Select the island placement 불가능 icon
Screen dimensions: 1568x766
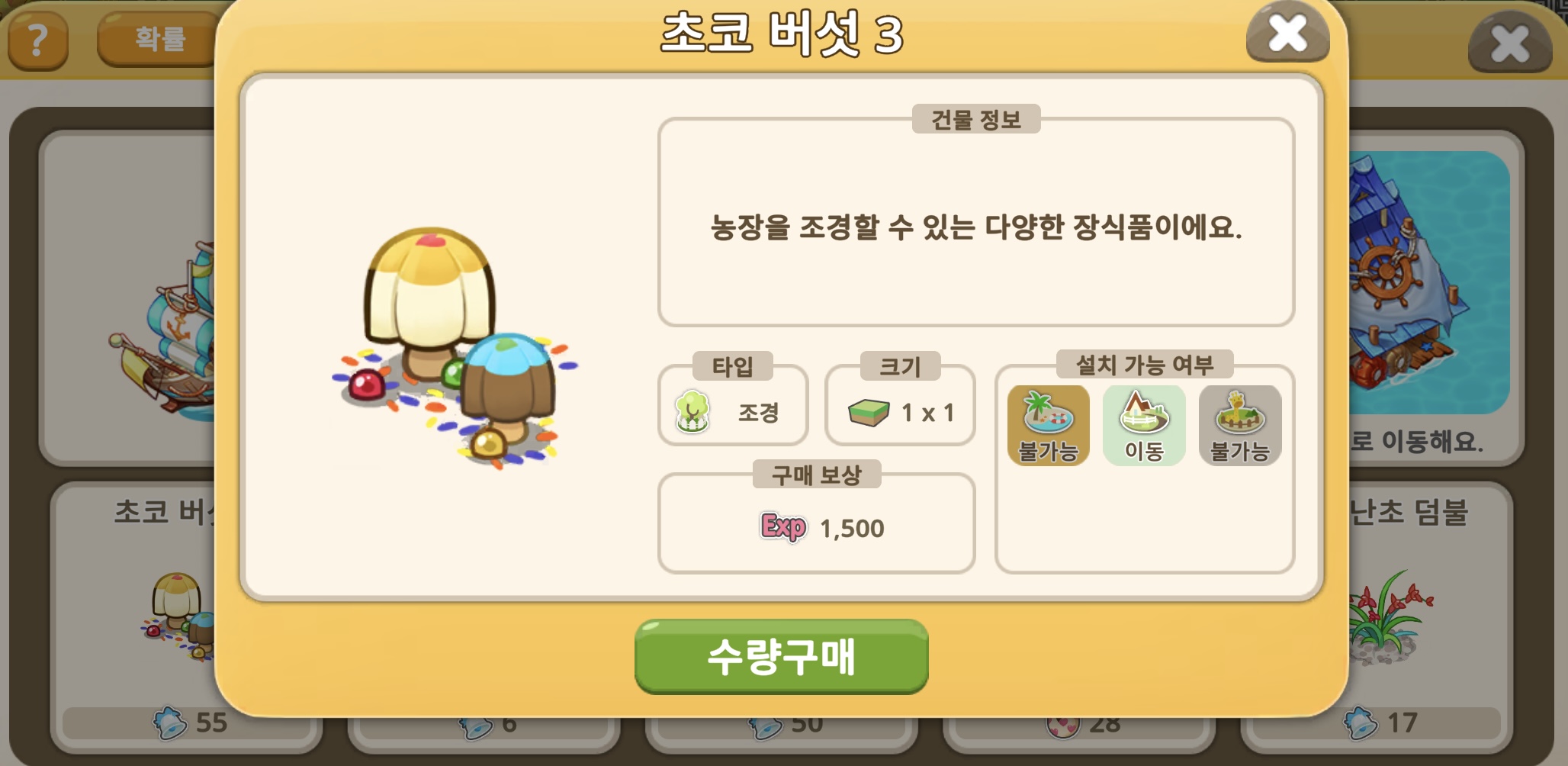(x=1048, y=425)
